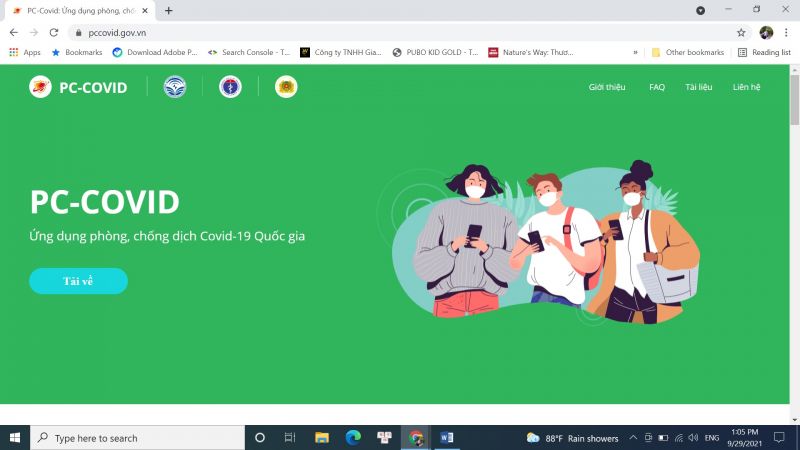Open the Nature's Way bookmark
This screenshot has height=450, width=800.
(x=531, y=52)
